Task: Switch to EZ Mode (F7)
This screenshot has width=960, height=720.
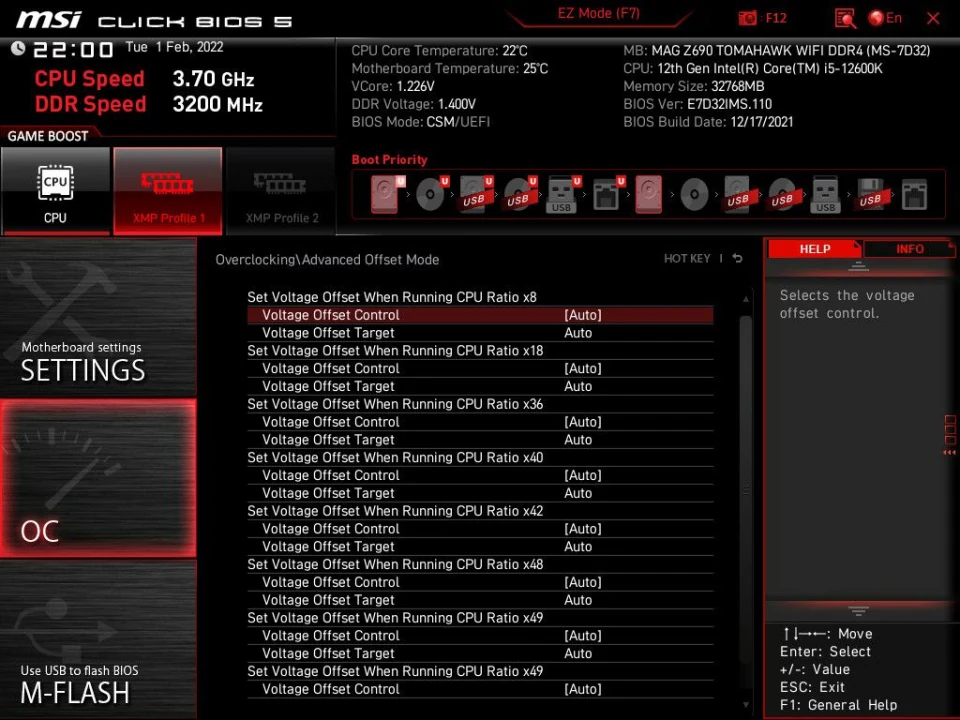Action: tap(598, 14)
